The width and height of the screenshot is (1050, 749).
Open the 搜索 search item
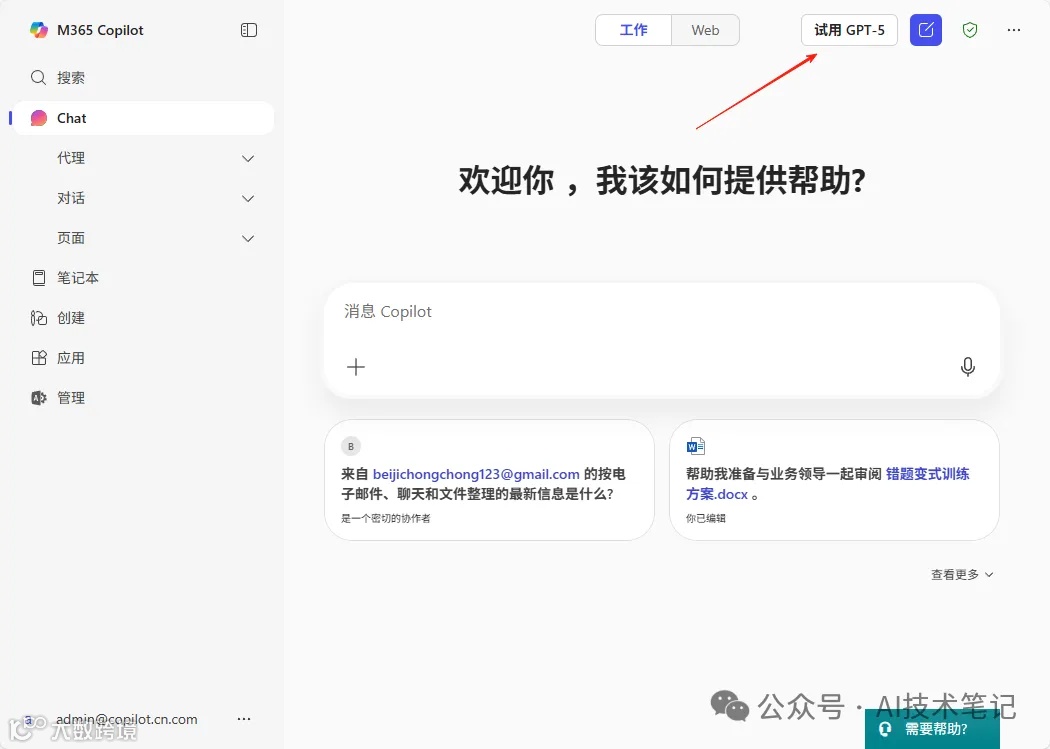click(70, 78)
